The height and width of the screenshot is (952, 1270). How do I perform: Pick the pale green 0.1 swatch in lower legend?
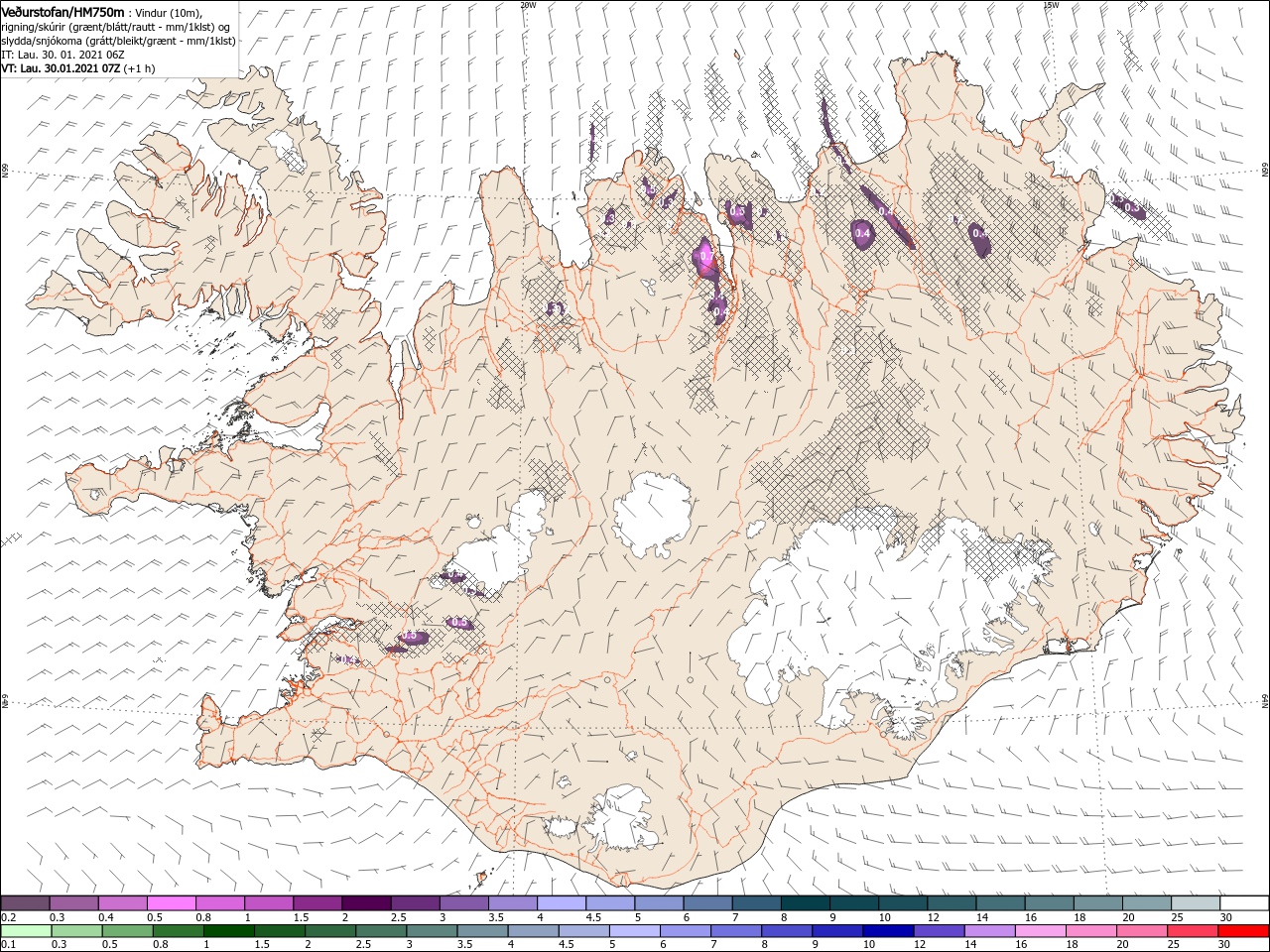[x=26, y=931]
